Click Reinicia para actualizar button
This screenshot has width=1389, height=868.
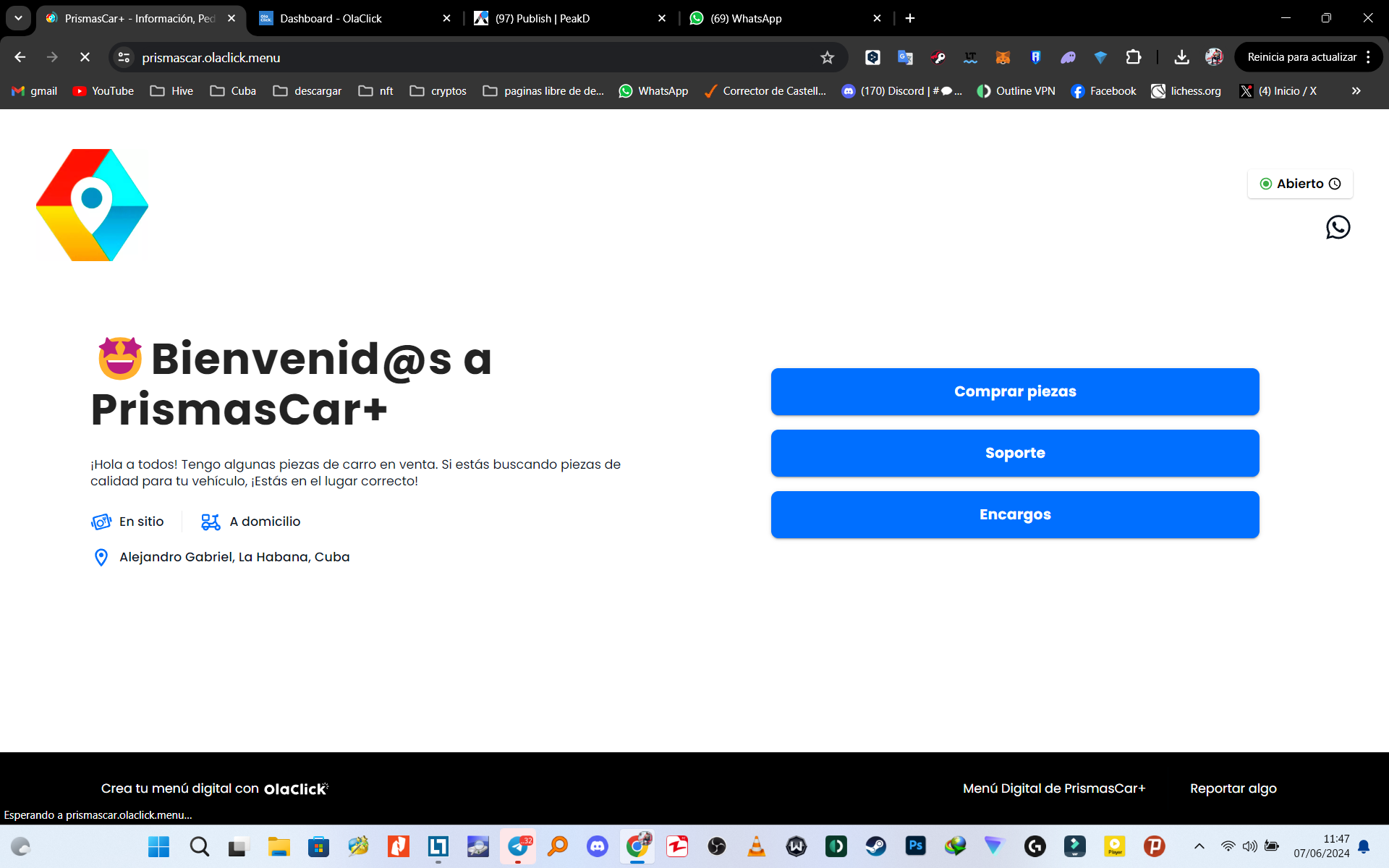tap(1301, 57)
